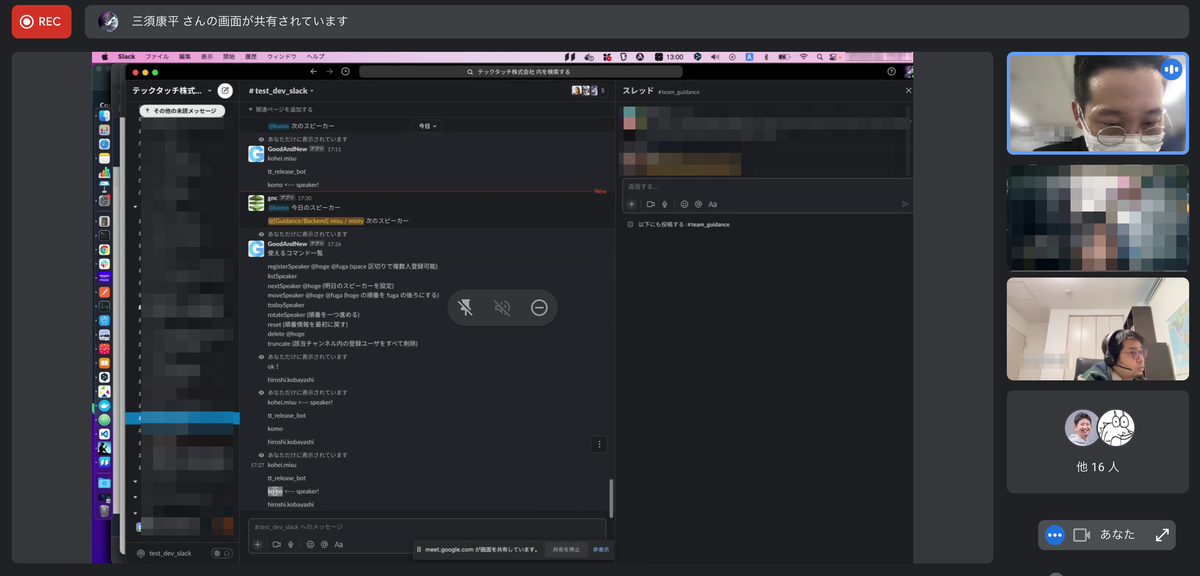Click the GoodAndNew sender name at 17:11
The width and height of the screenshot is (1200, 576).
click(x=288, y=149)
